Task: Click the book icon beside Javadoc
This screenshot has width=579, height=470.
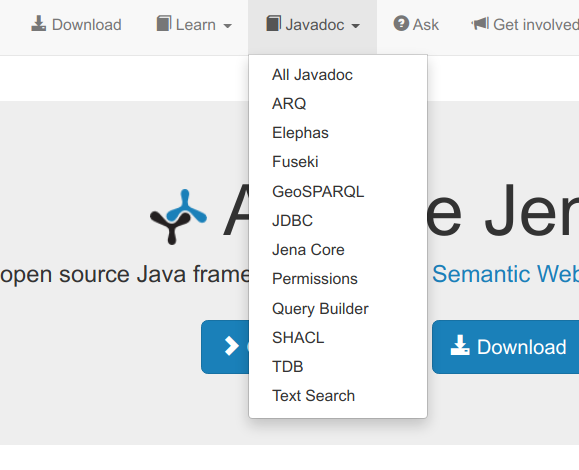Action: tap(274, 24)
